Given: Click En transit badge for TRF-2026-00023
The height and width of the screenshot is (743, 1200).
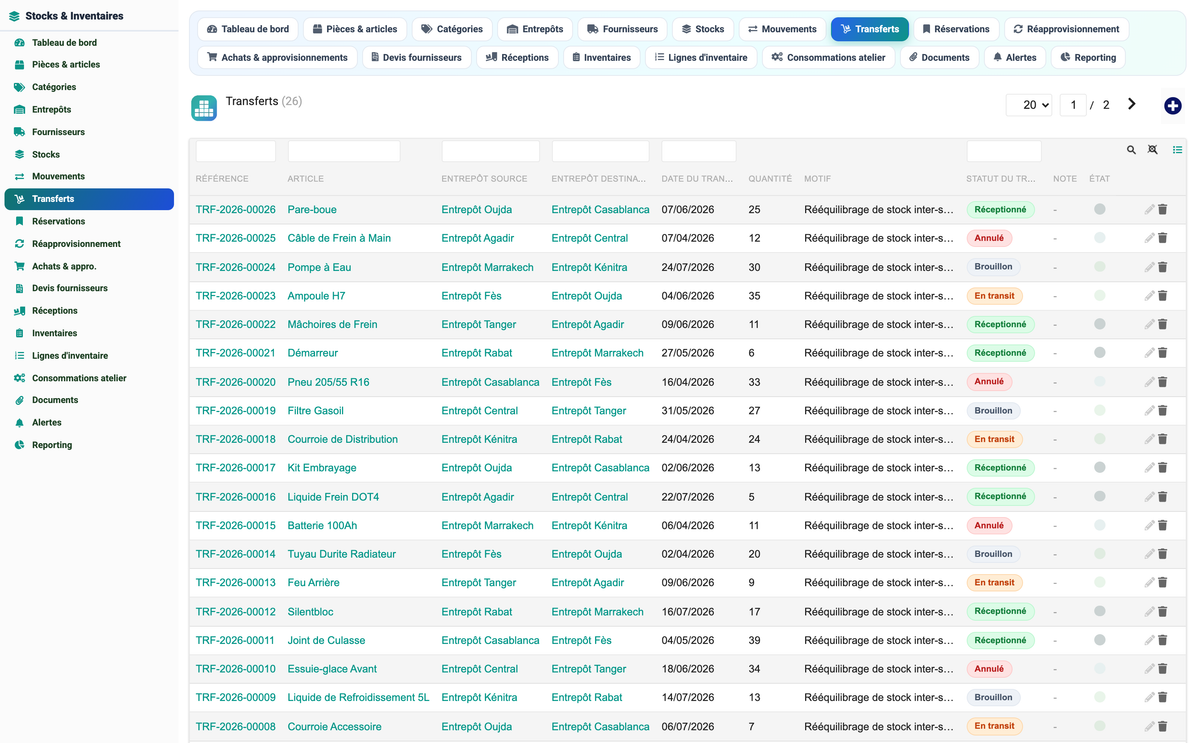Looking at the screenshot, I should click(x=994, y=296).
